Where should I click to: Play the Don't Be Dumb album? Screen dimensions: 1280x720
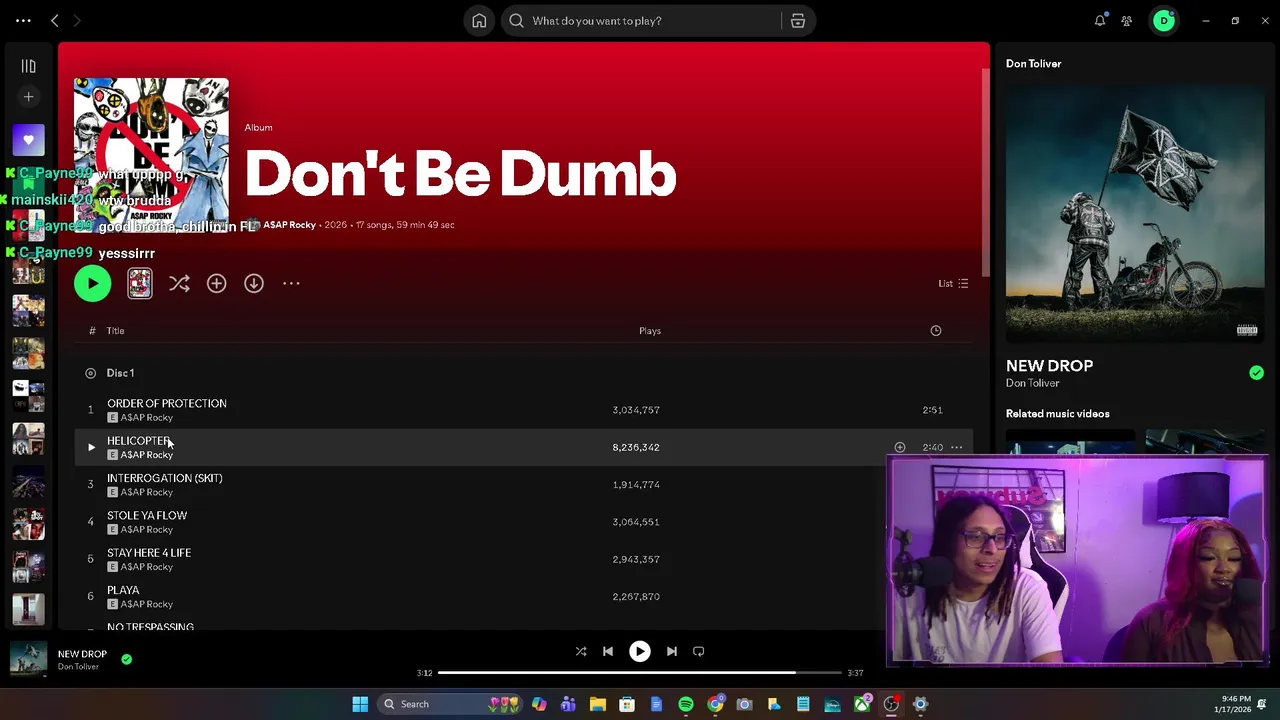coord(93,283)
